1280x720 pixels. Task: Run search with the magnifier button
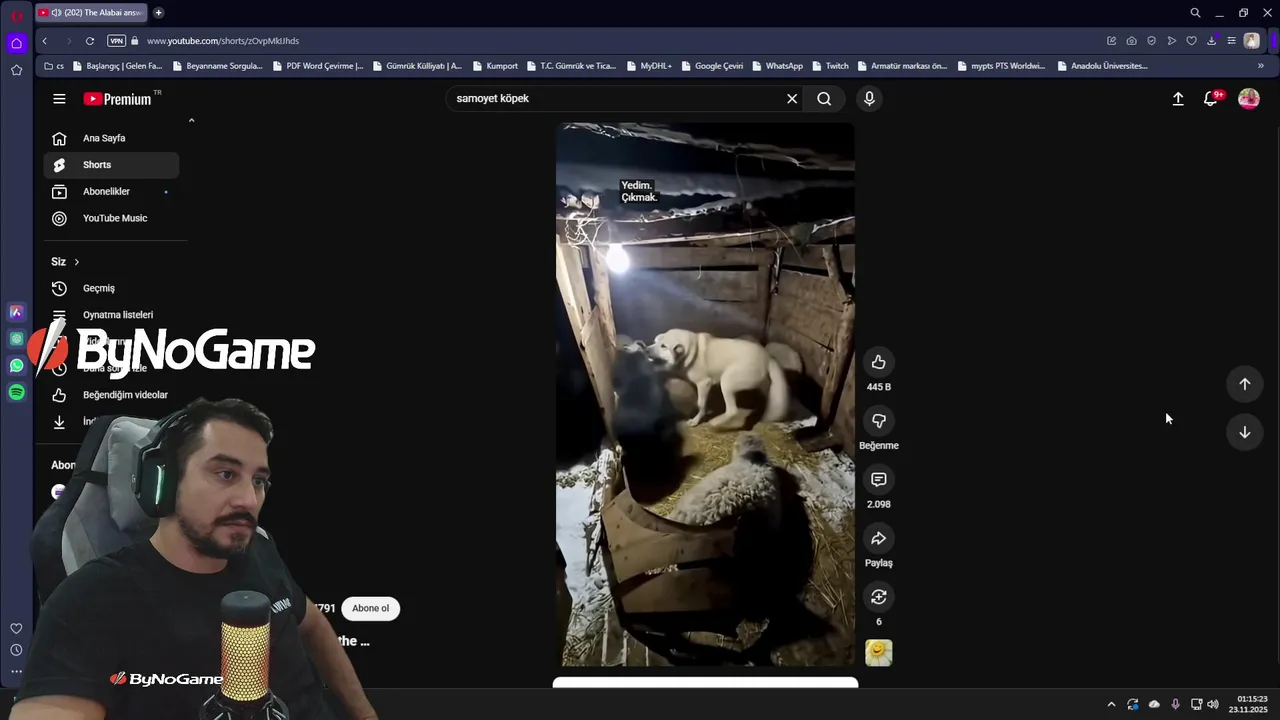coord(824,98)
